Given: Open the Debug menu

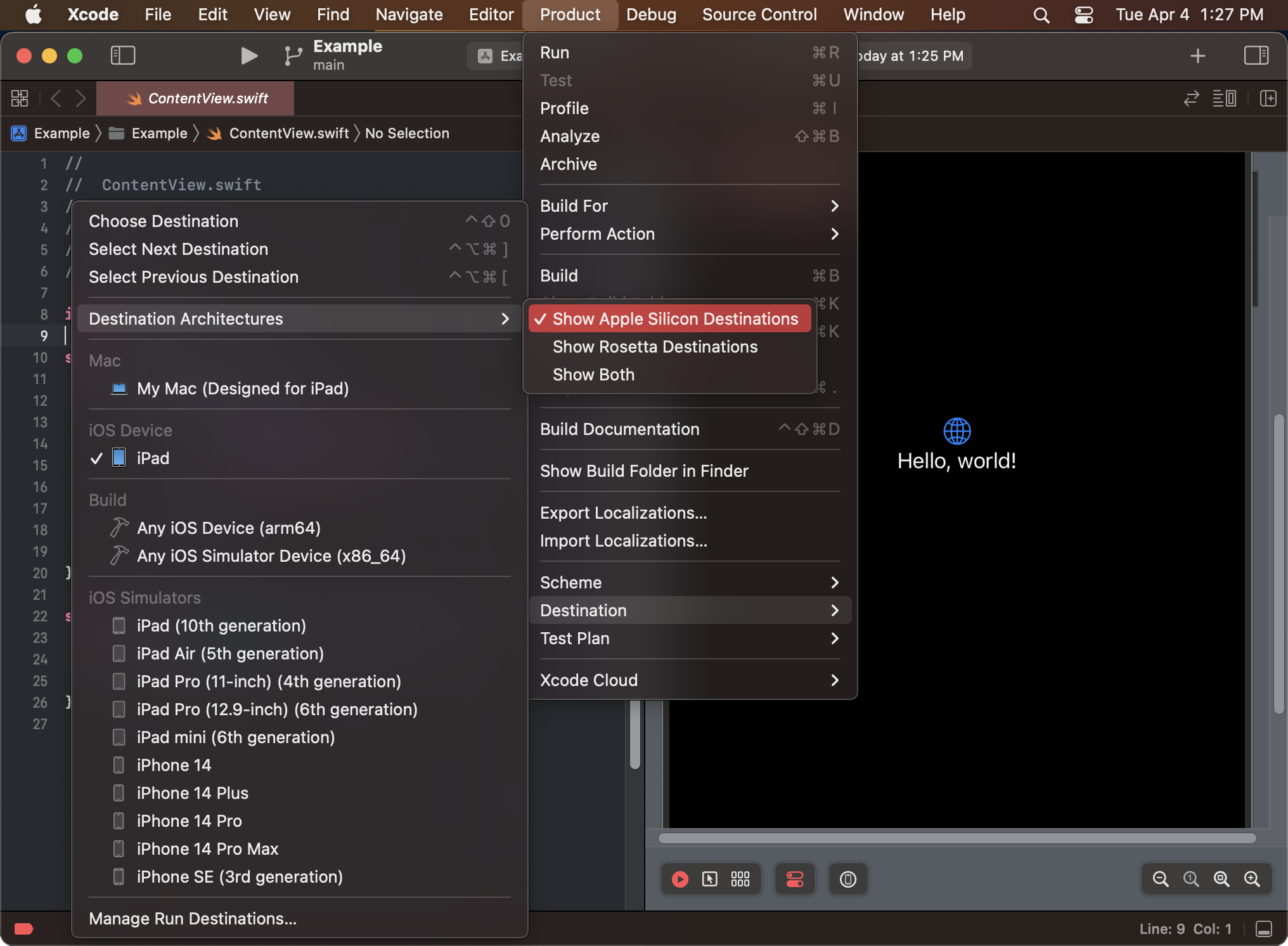Looking at the screenshot, I should tap(651, 15).
